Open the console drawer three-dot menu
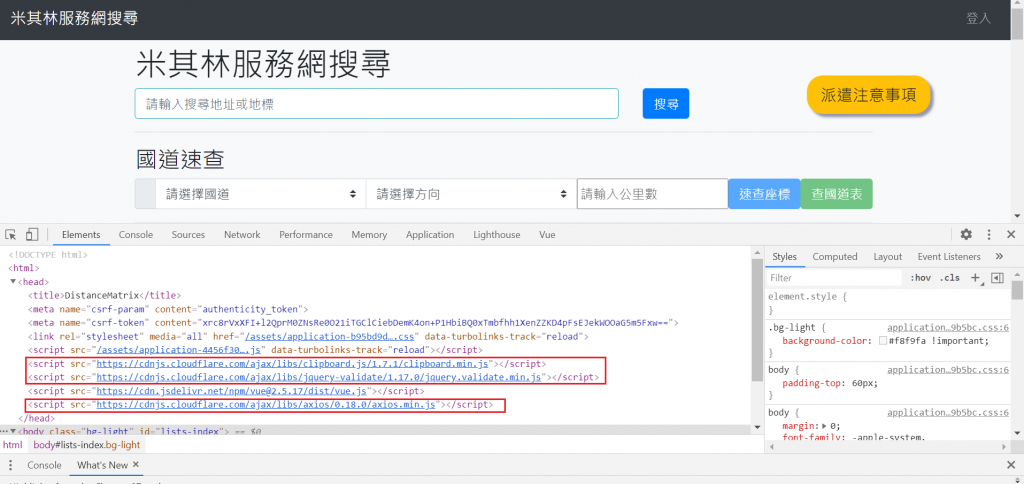This screenshot has width=1024, height=484. [x=10, y=465]
